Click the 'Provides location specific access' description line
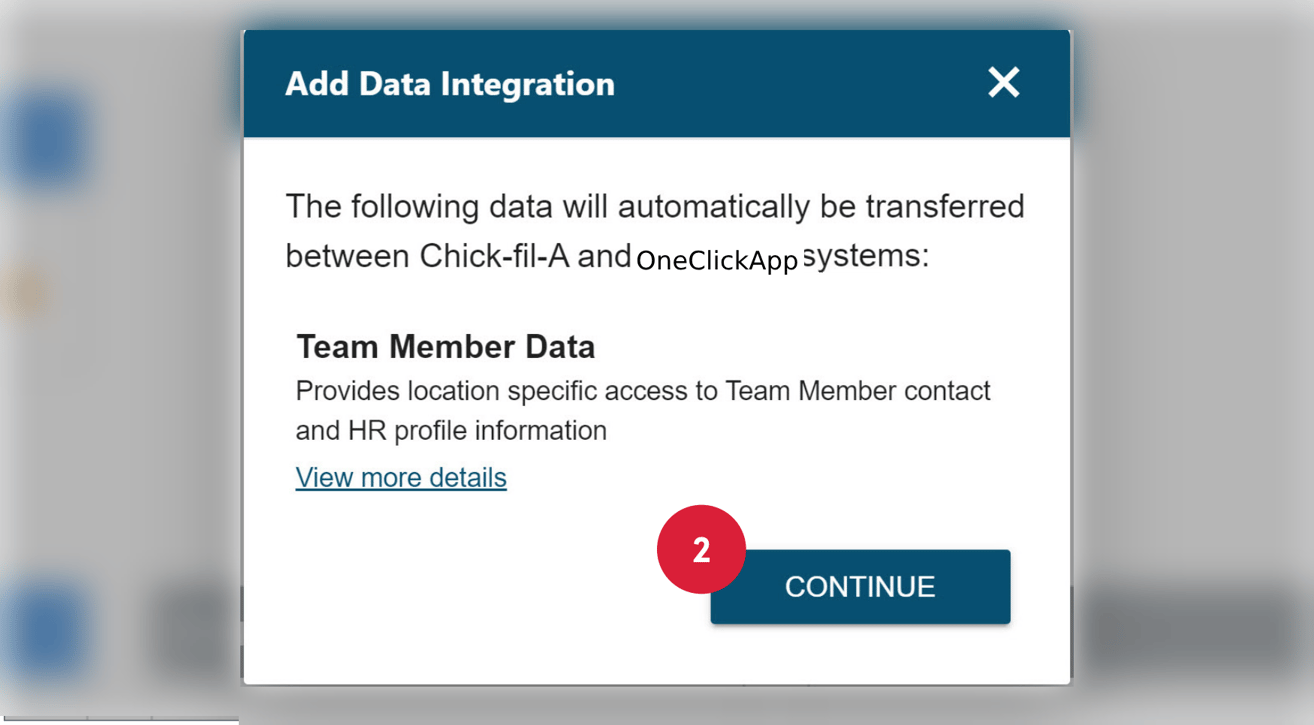1314x725 pixels. pos(642,390)
